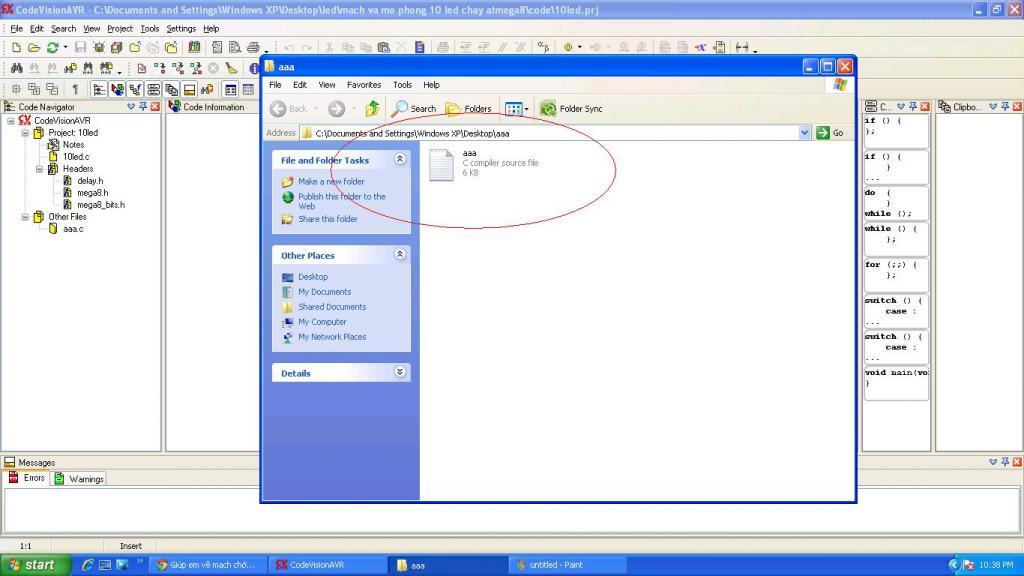Click the Compile project icon
This screenshot has width=1024, height=576.
(159, 68)
